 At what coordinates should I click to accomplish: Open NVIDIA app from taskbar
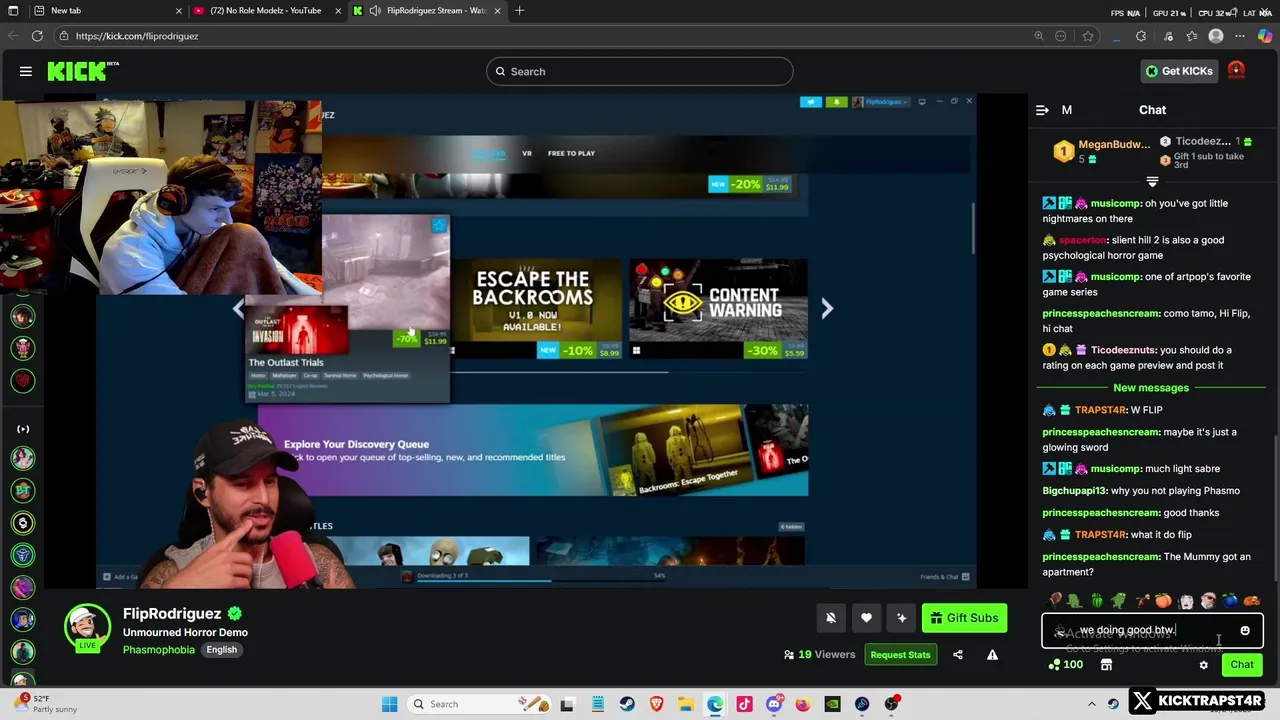click(x=832, y=704)
